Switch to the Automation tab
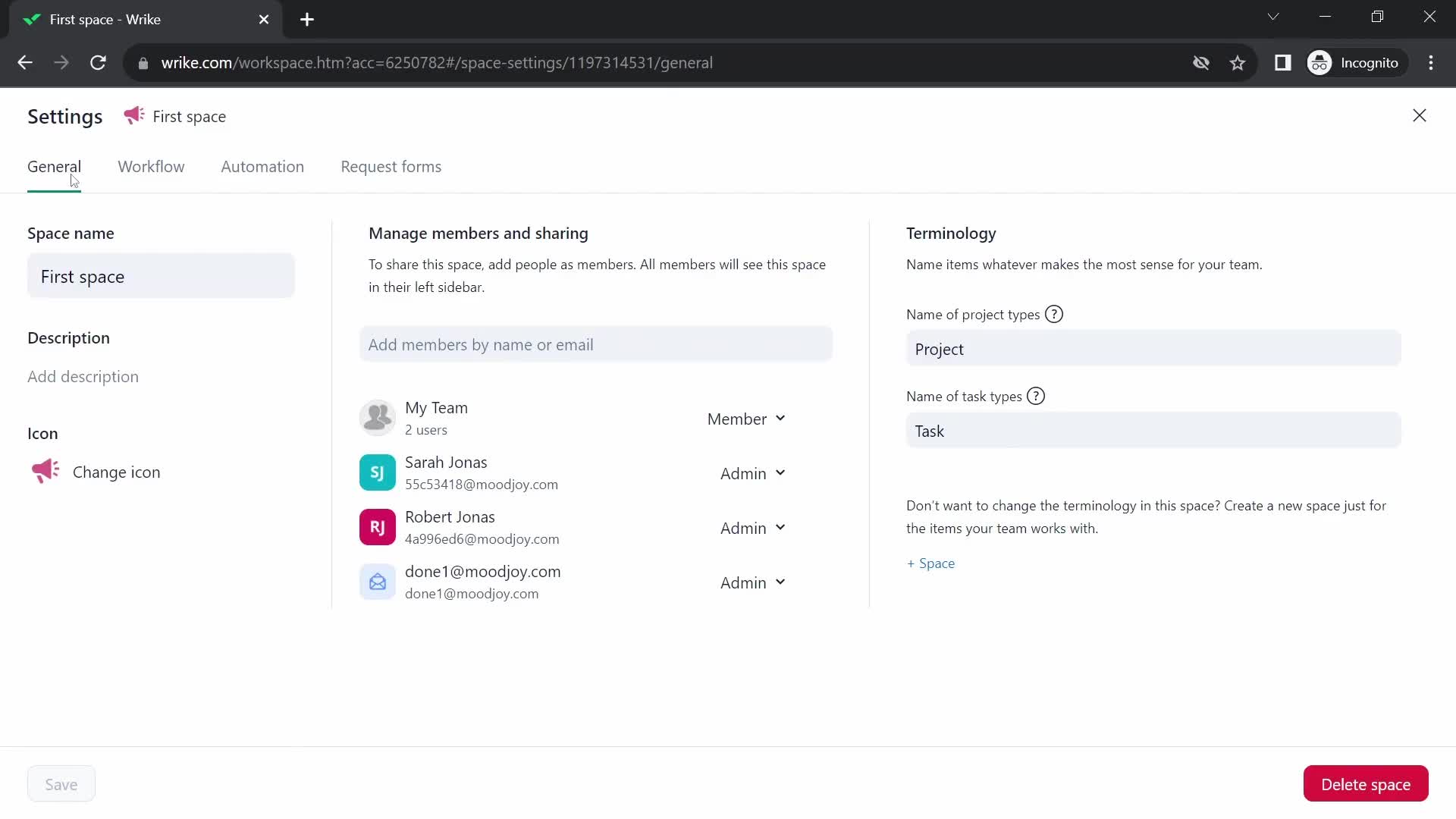 click(262, 167)
